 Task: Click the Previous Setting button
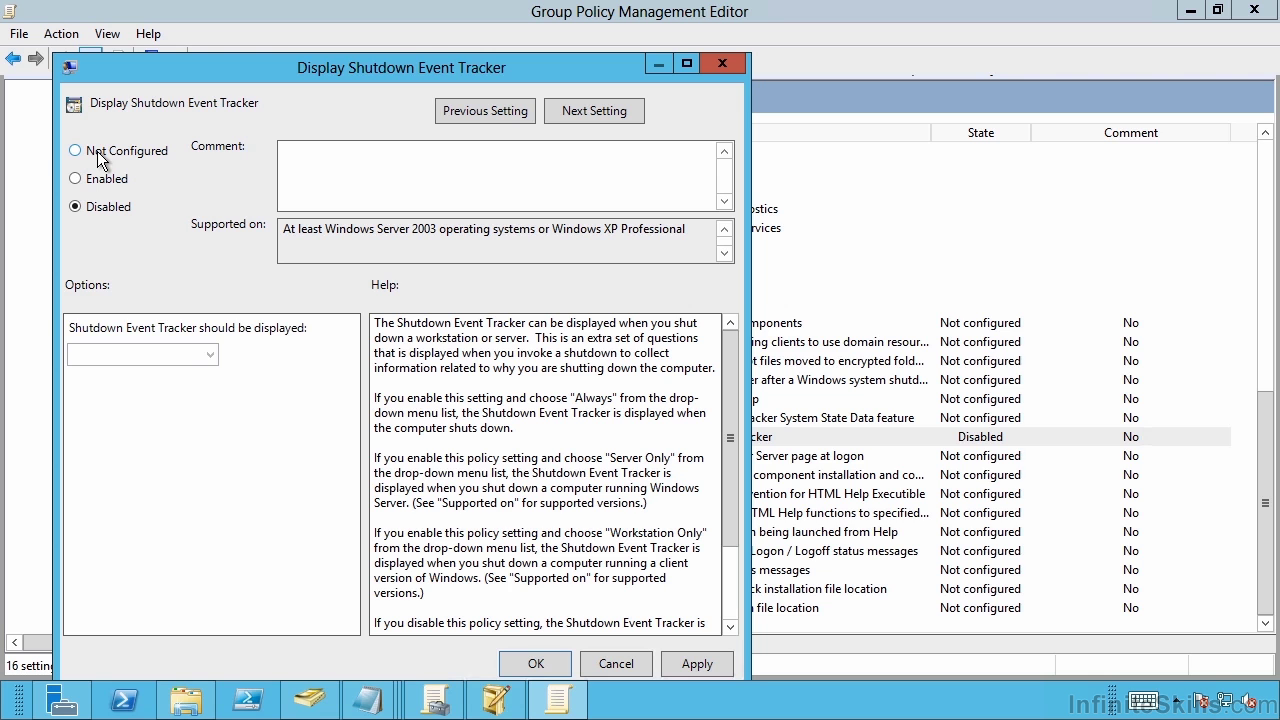pos(485,111)
